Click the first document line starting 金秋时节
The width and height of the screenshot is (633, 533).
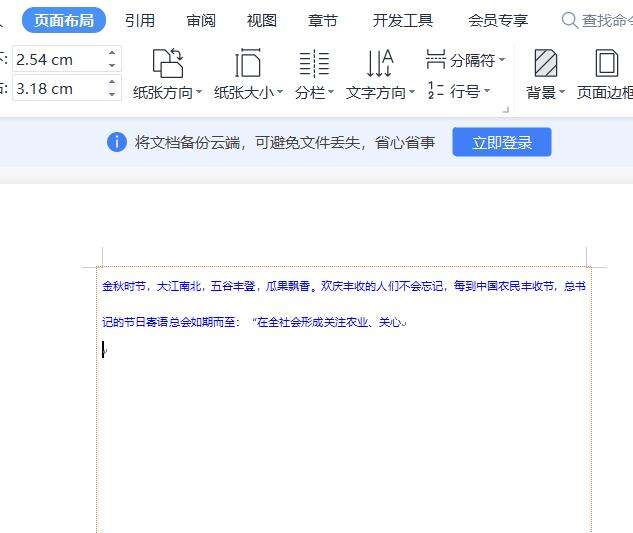point(344,286)
